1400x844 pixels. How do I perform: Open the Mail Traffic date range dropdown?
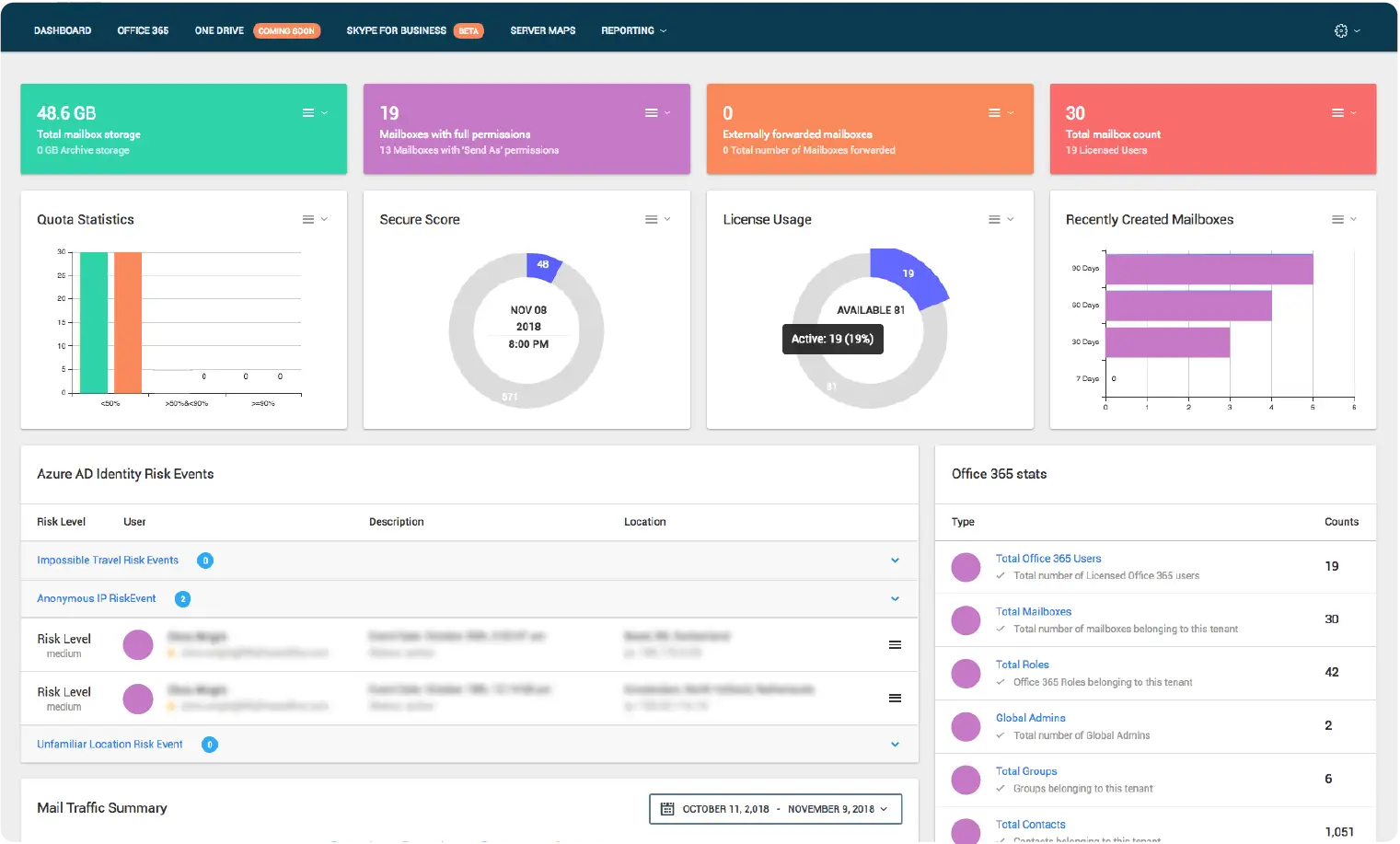click(775, 809)
